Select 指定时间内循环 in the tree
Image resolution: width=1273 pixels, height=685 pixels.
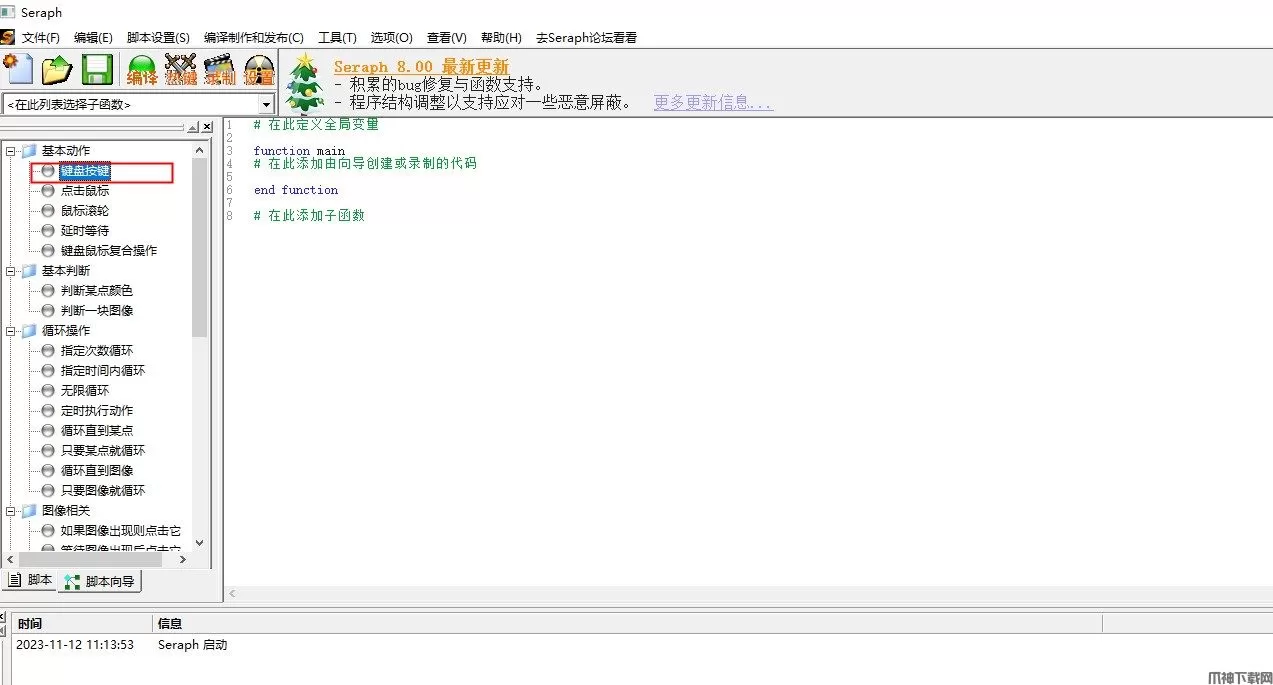coord(103,371)
